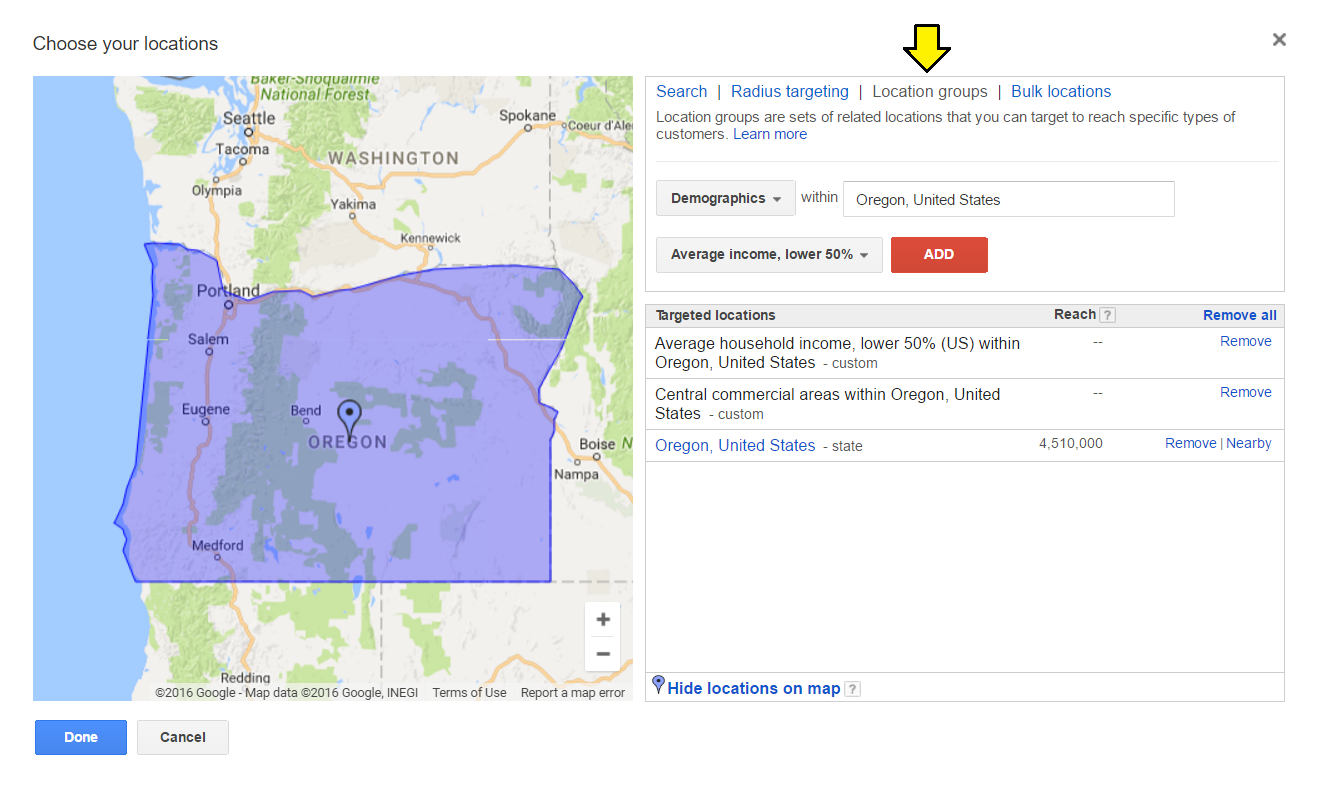This screenshot has height=788, width=1318.
Task: Click Eugene on the map
Action: (x=206, y=409)
